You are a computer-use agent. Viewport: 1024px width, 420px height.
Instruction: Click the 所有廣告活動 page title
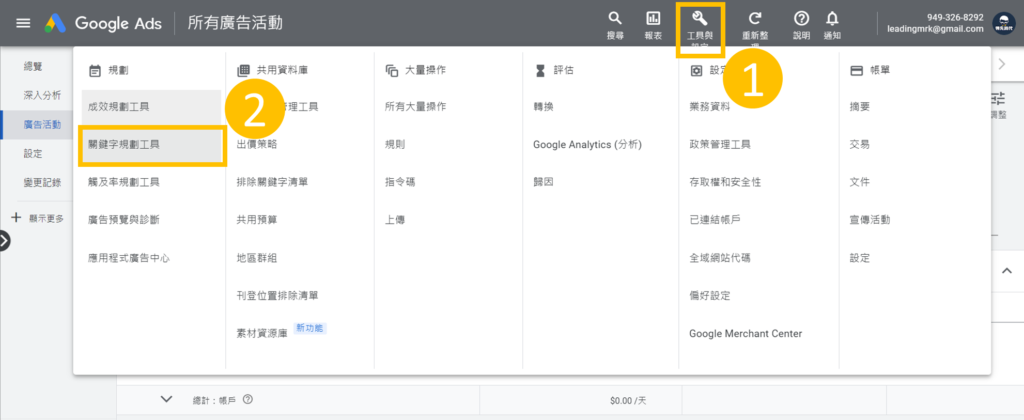tap(235, 23)
